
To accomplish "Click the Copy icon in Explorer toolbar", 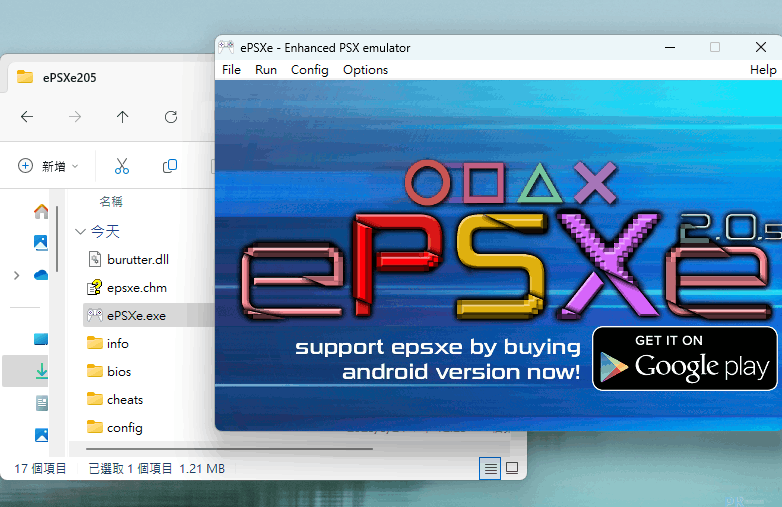I will coord(170,166).
